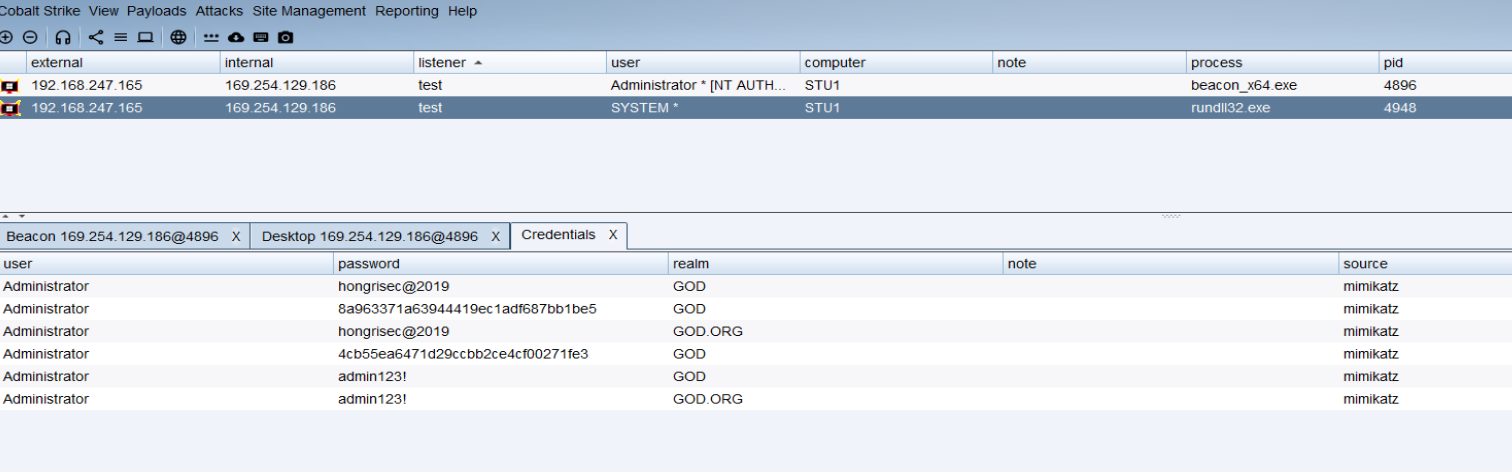Open downloads with the cloud icon
The height and width of the screenshot is (472, 1512).
pos(236,37)
